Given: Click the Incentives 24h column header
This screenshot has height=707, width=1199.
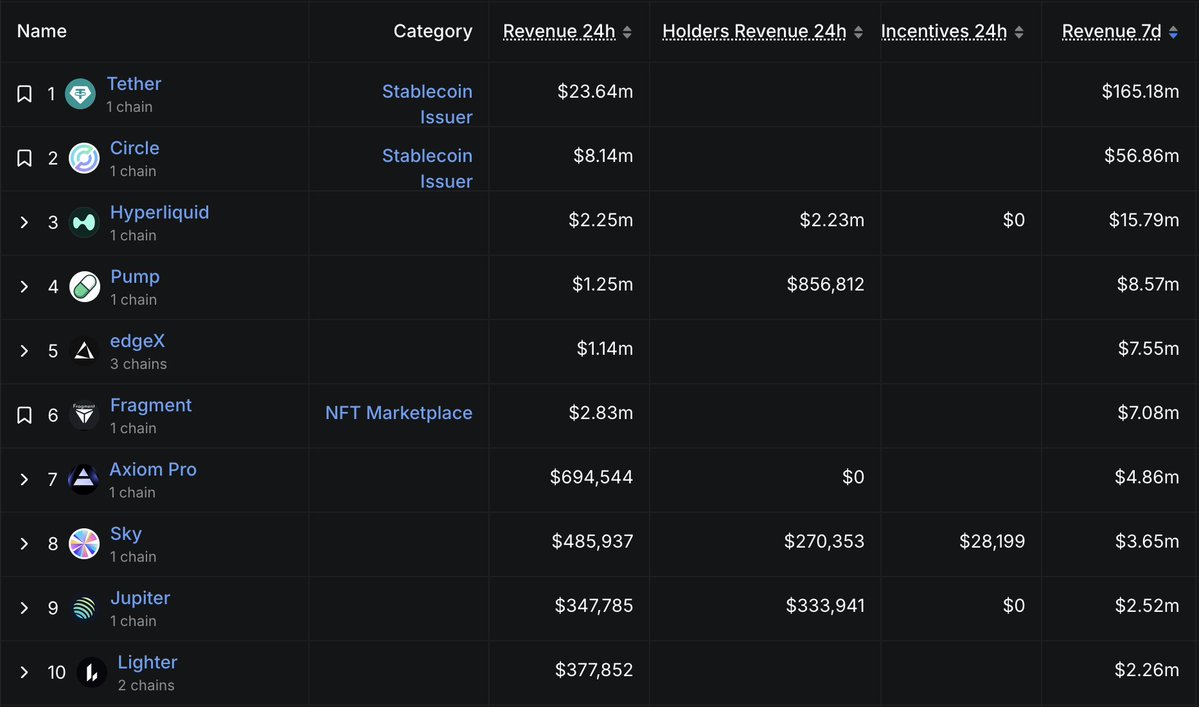Looking at the screenshot, I should 944,31.
